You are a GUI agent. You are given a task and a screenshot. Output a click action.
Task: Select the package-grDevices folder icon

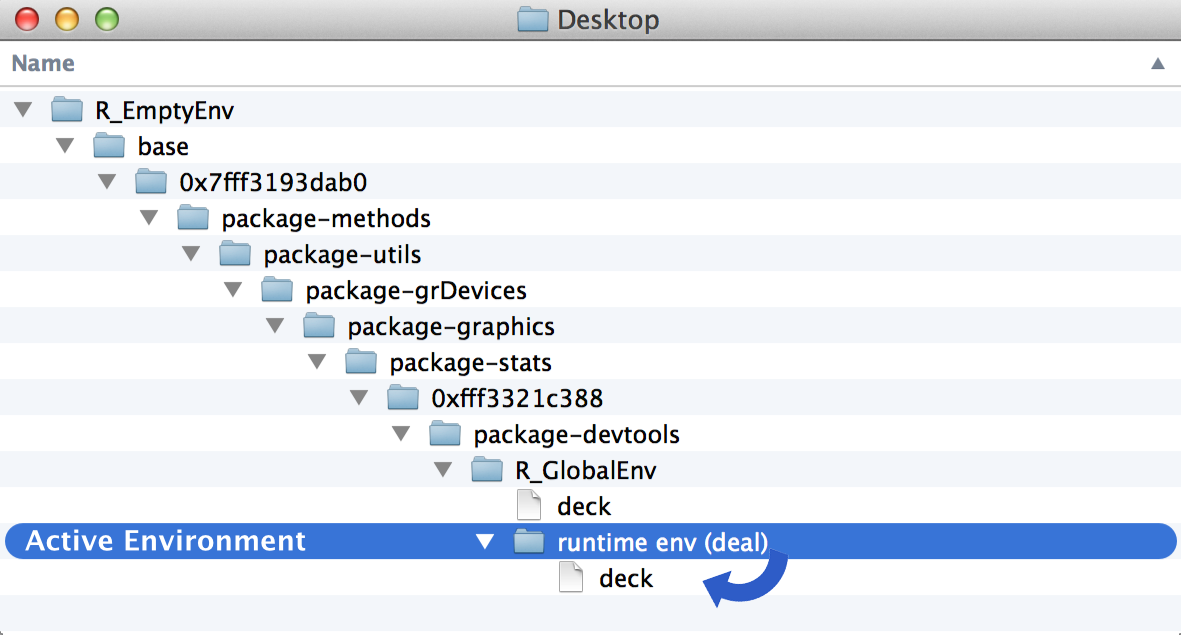tap(277, 290)
